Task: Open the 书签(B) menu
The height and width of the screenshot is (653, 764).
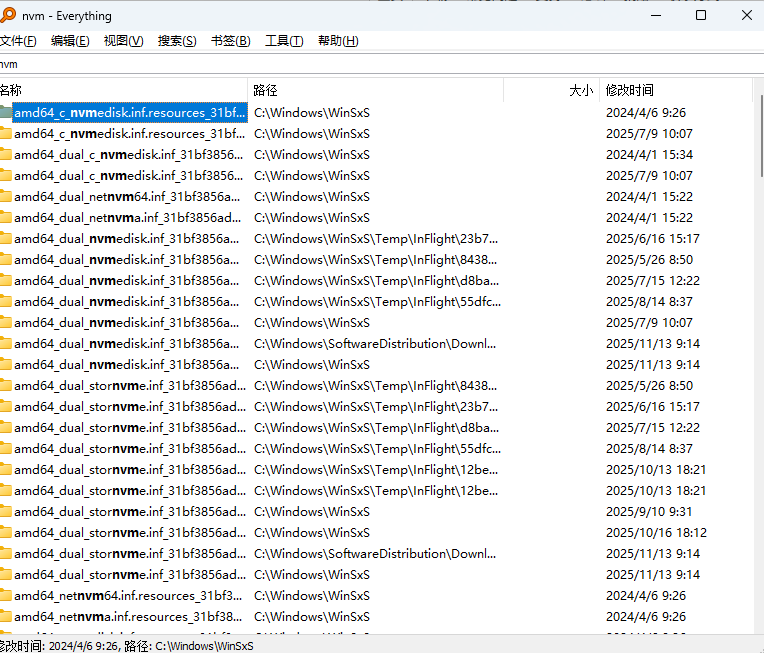Action: pos(230,41)
